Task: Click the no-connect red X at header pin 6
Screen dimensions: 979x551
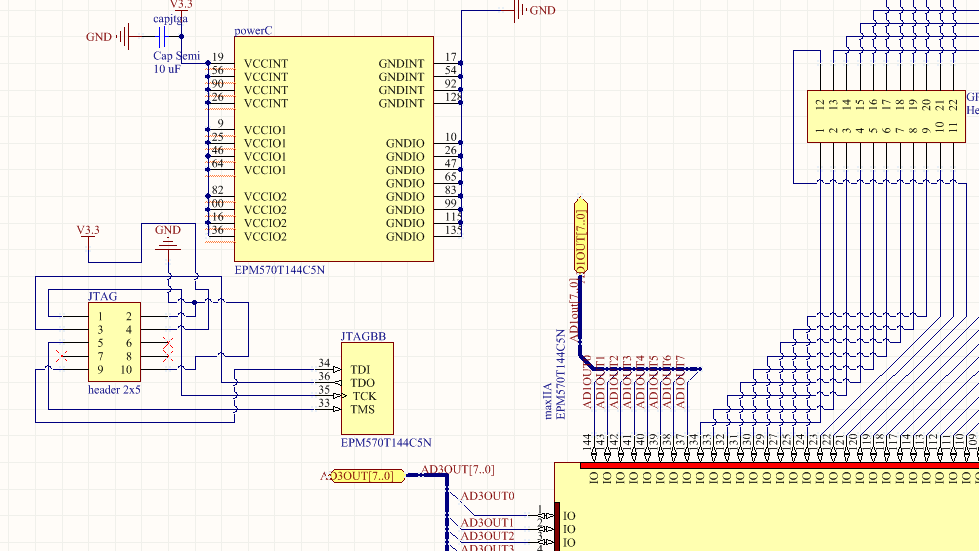Action: click(x=167, y=343)
